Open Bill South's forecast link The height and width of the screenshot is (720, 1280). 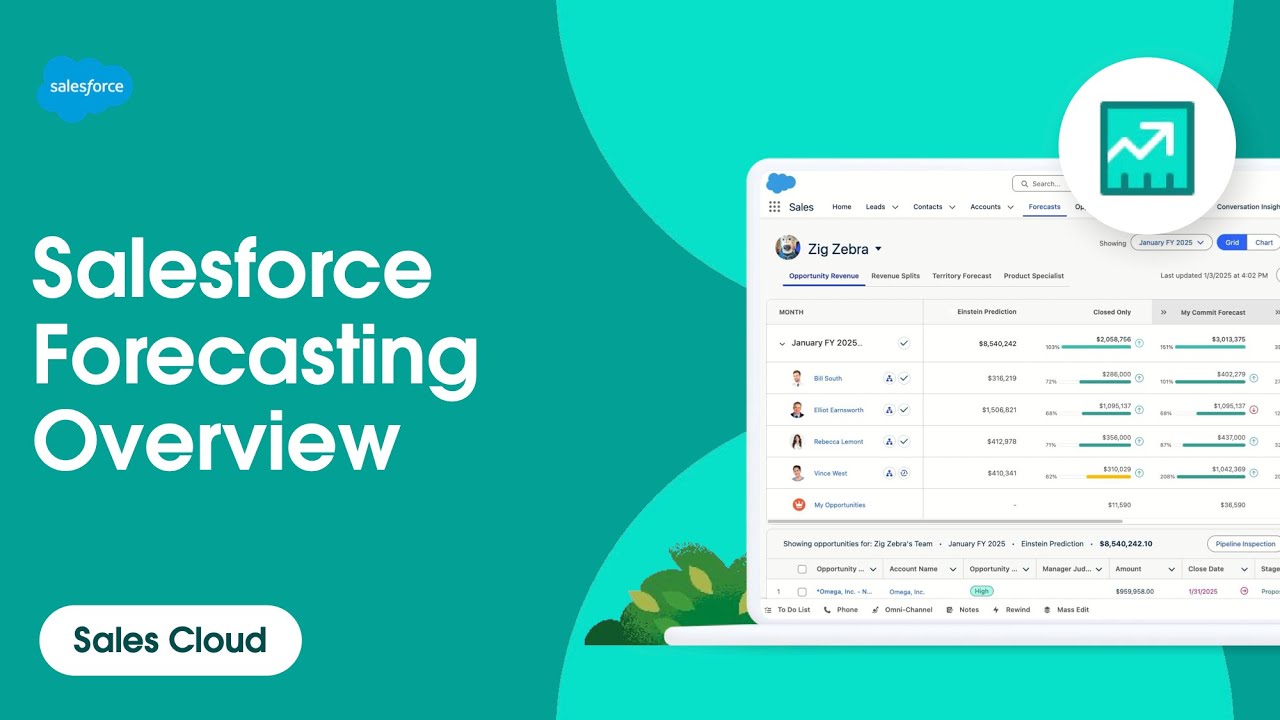coord(828,379)
